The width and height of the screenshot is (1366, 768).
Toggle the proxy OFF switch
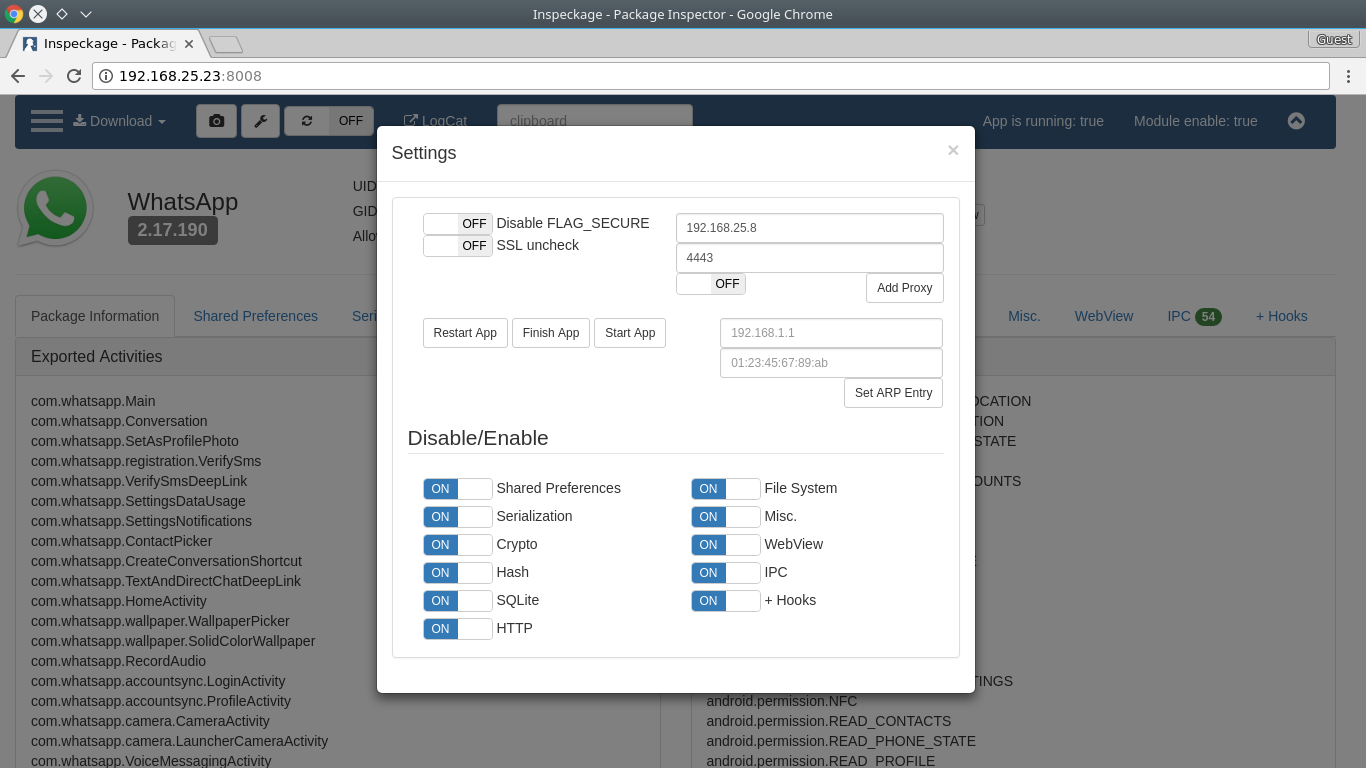[x=711, y=284]
